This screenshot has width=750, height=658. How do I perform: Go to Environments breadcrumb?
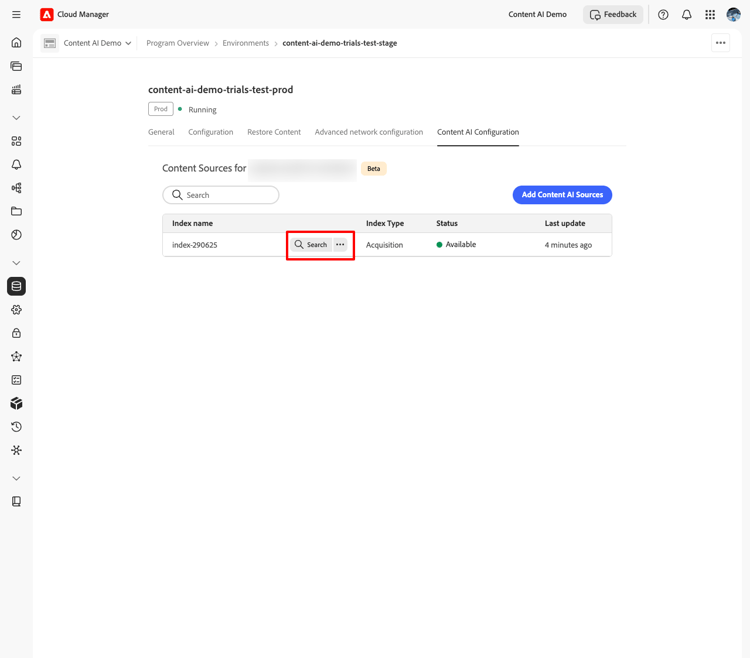(246, 43)
